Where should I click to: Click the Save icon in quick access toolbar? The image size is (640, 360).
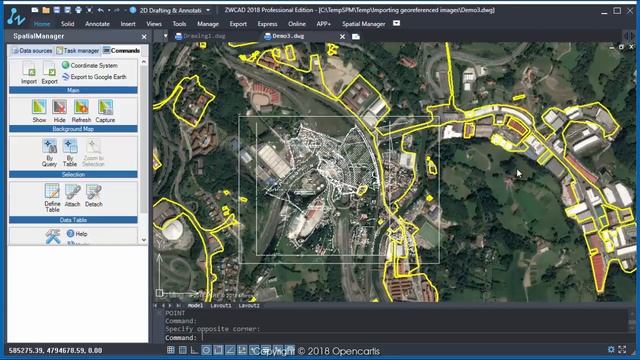click(57, 10)
